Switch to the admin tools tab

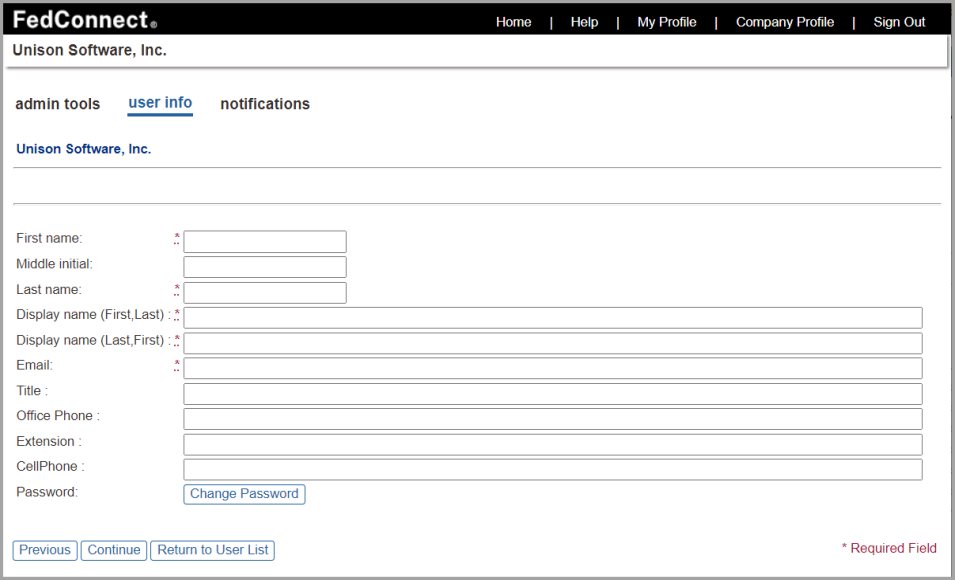click(x=57, y=103)
